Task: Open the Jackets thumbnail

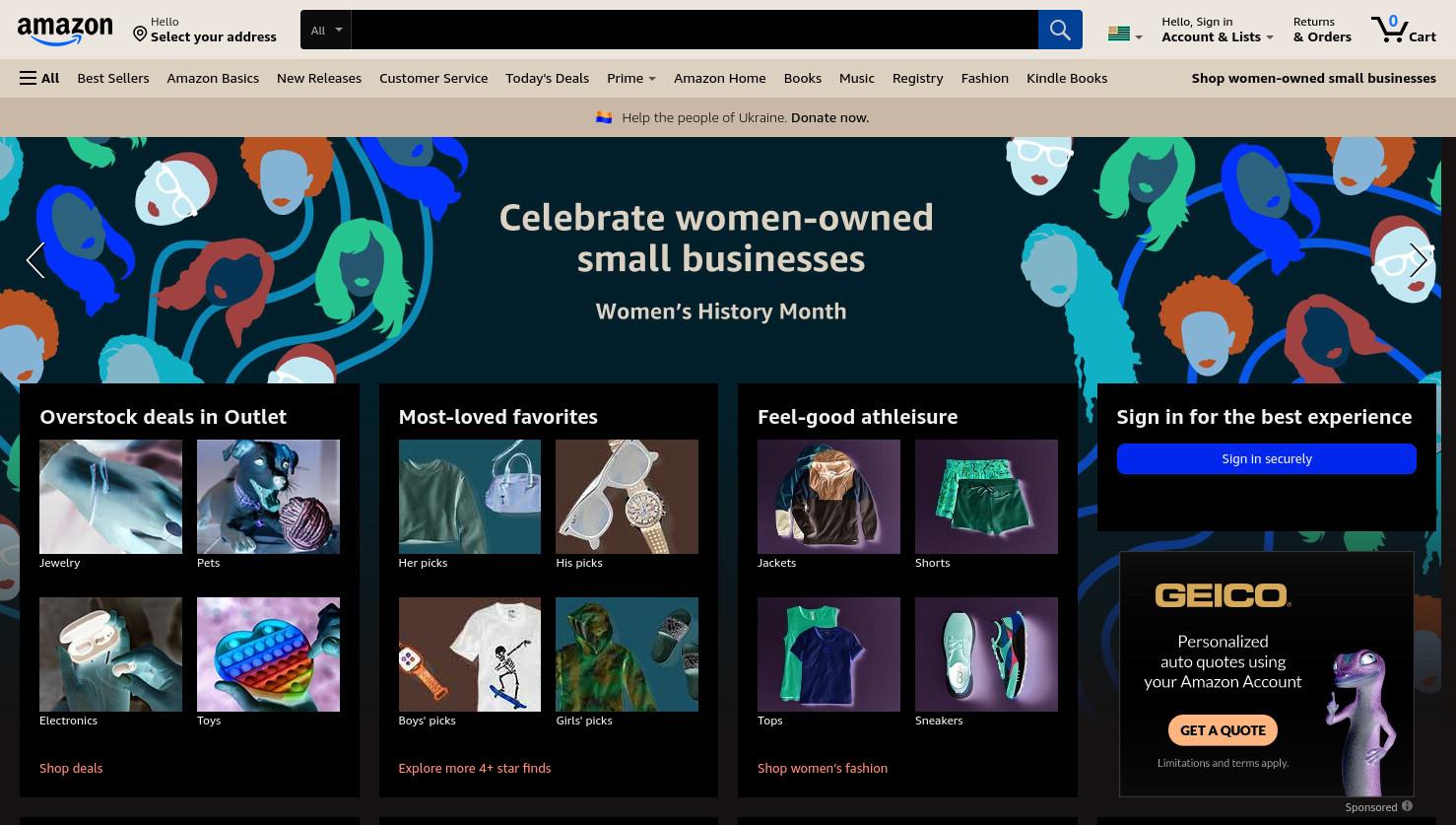Action: point(828,497)
